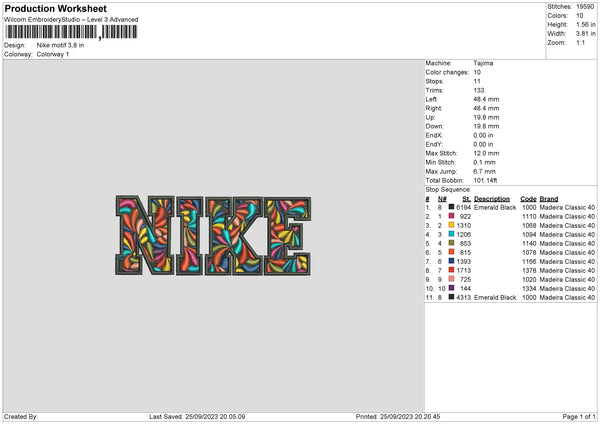The image size is (600, 424).
Task: Select thread code 1068 in the stop sequence
Action: (529, 225)
